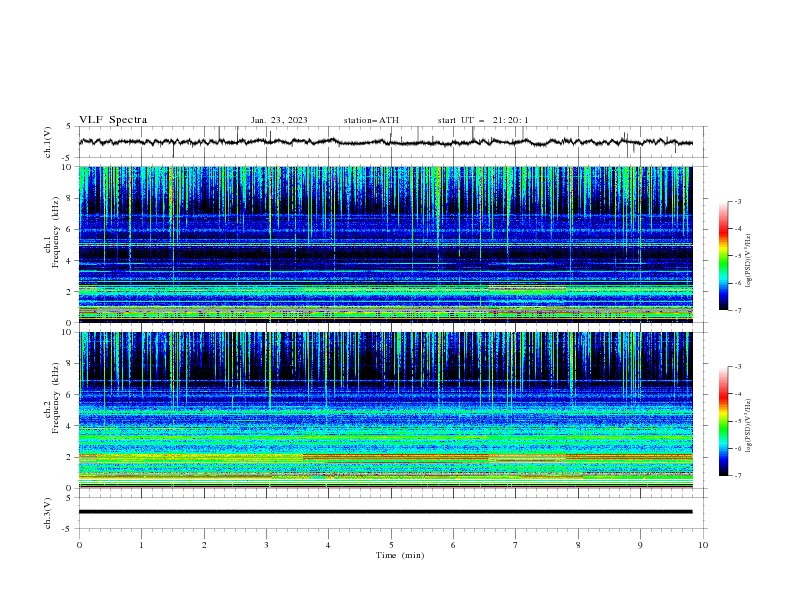The height and width of the screenshot is (612, 792).
Task: Click the ch.3(V) waveform axis label
Action: (x=48, y=513)
